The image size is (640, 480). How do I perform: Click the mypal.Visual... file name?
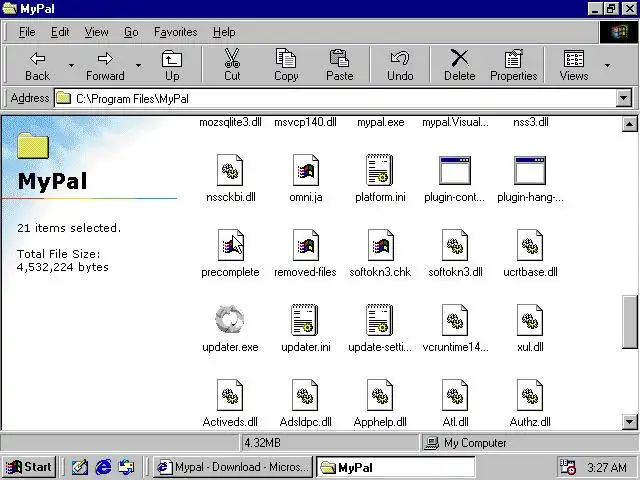coord(455,122)
